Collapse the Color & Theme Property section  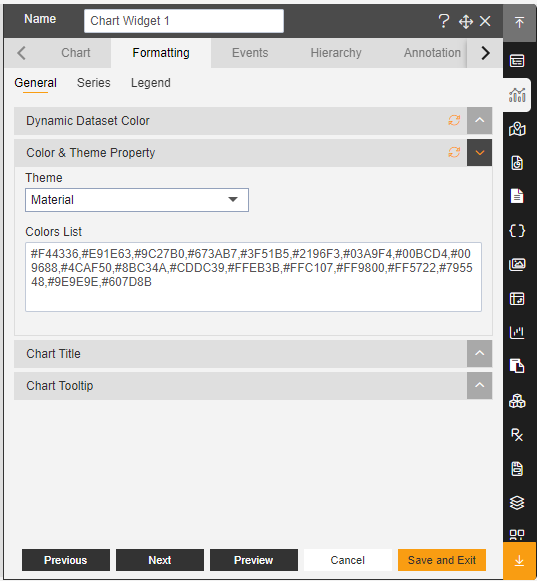point(479,153)
